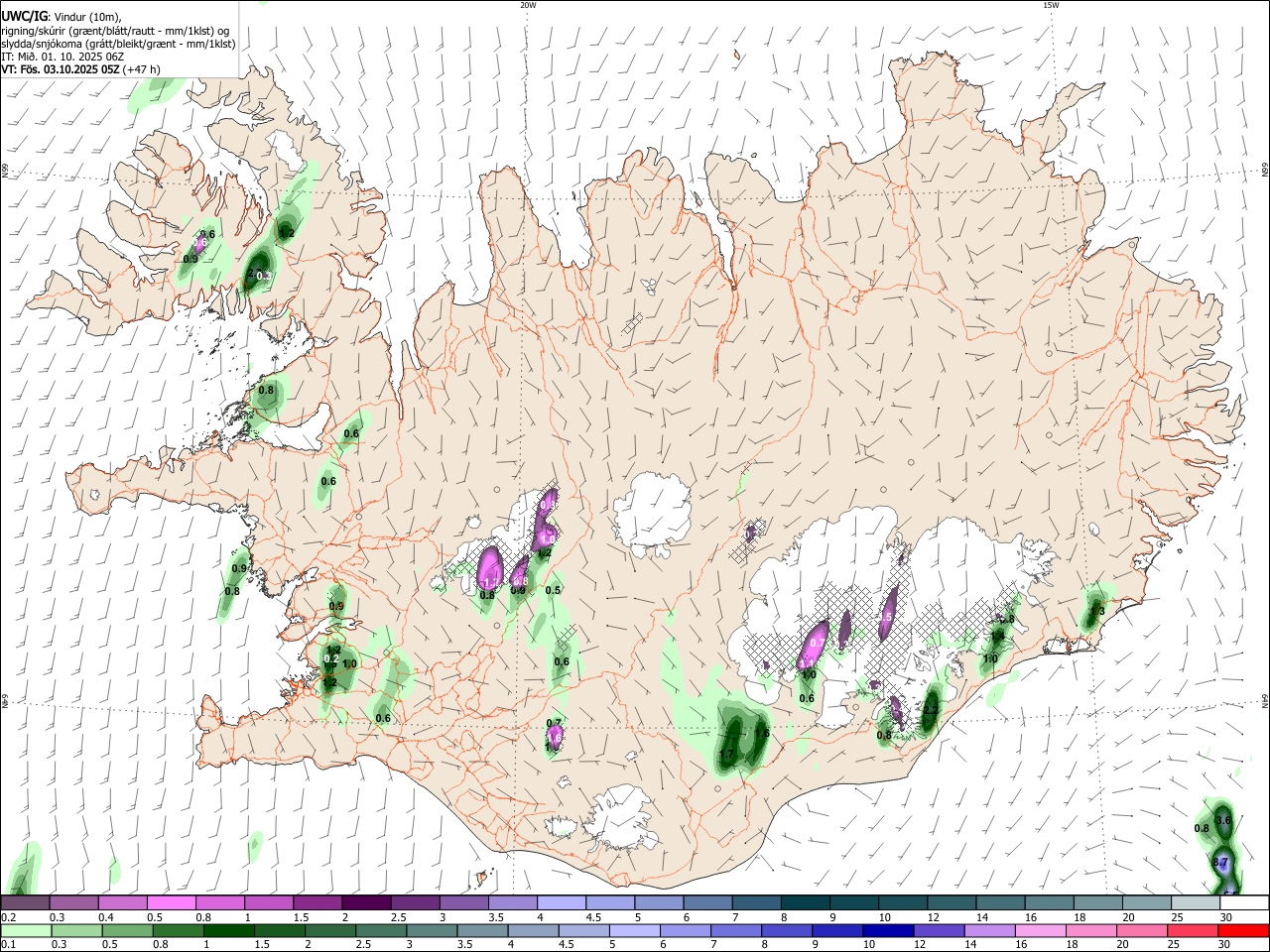Viewport: 1270px width, 952px height.
Task: Click the '(+47 h)' forecast offset
Action: (x=142, y=69)
